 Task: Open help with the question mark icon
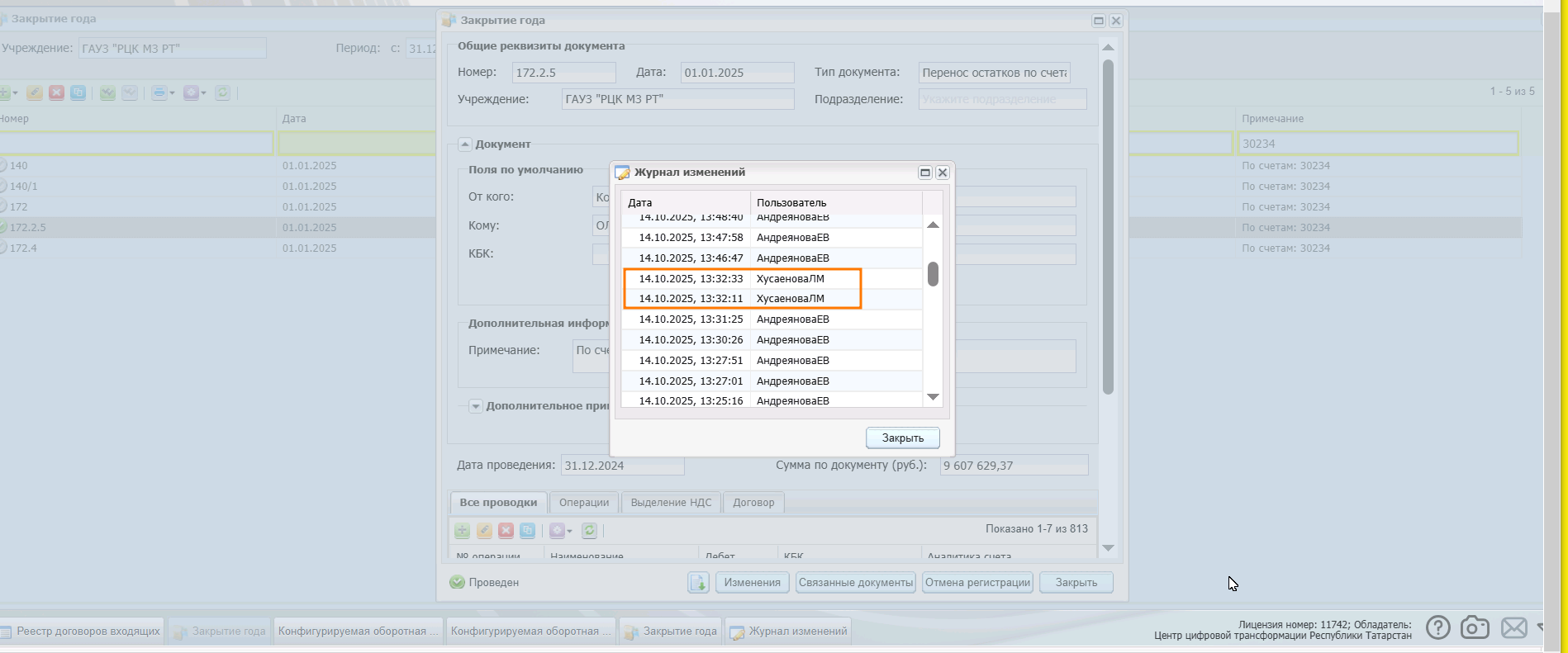coord(1437,628)
